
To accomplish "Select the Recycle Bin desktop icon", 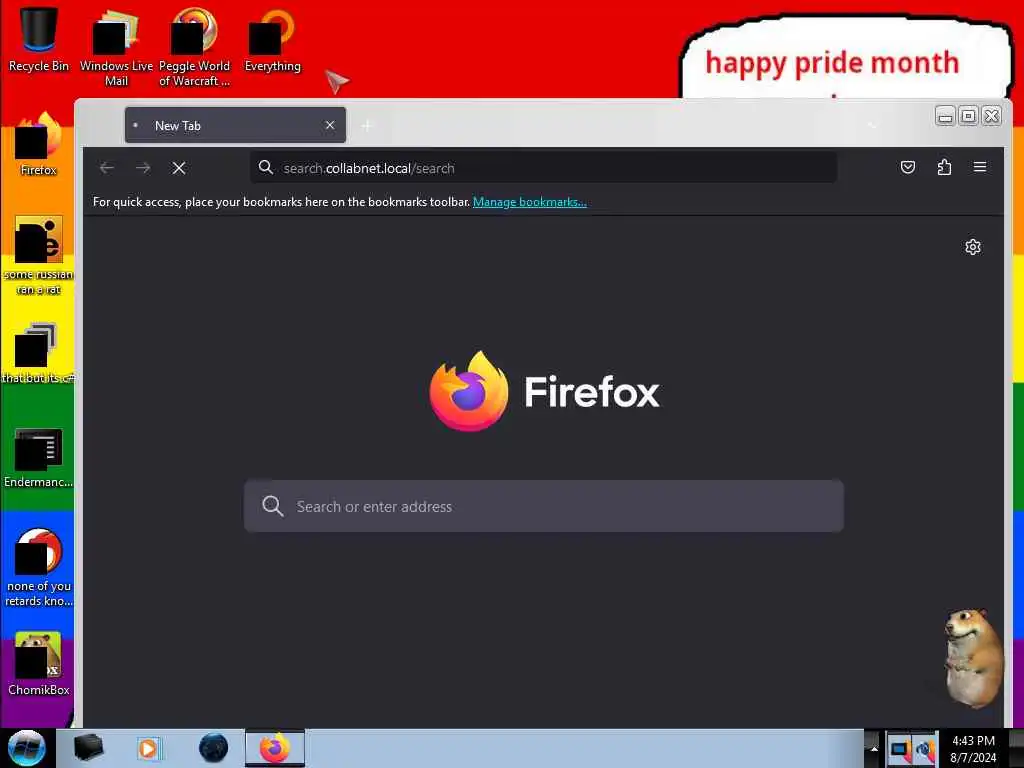I will pos(39,39).
